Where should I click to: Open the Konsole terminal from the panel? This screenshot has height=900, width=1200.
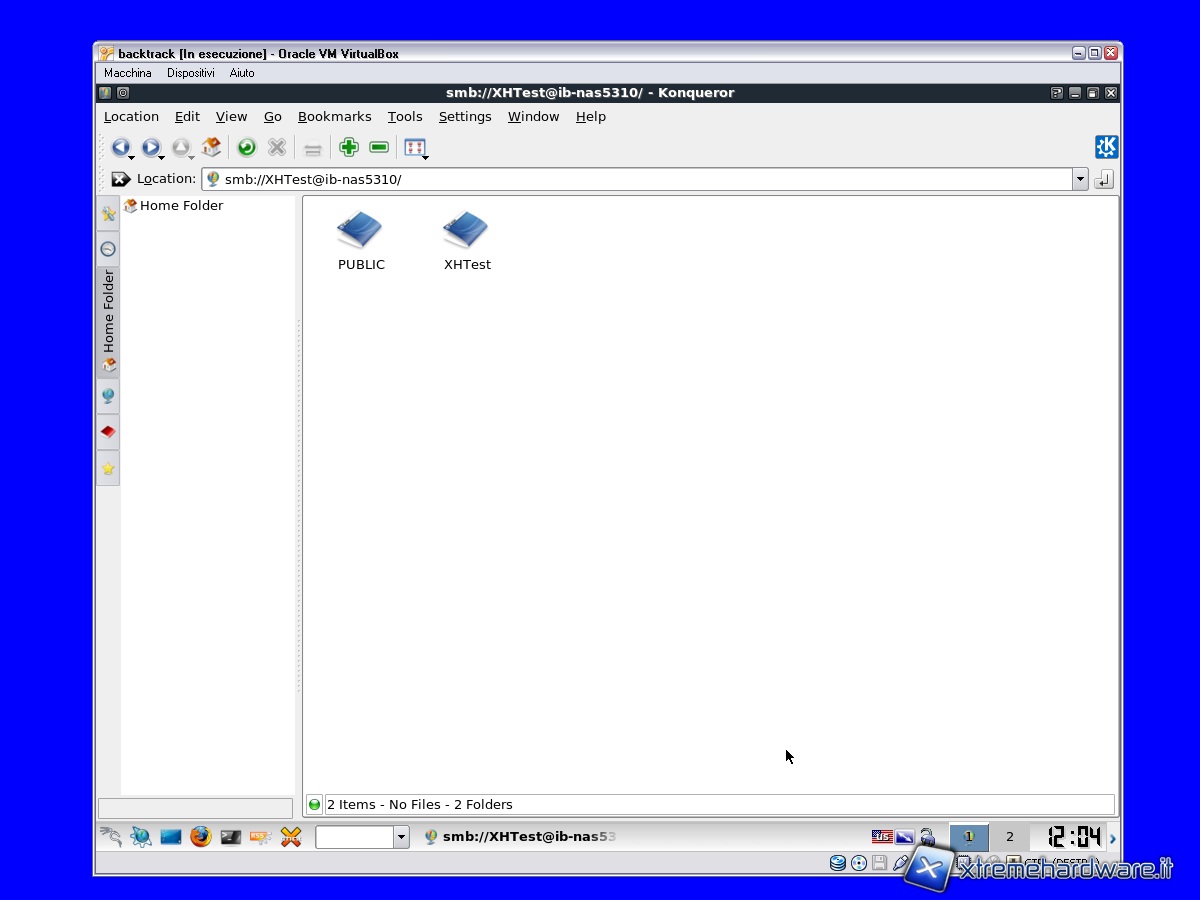(x=231, y=837)
